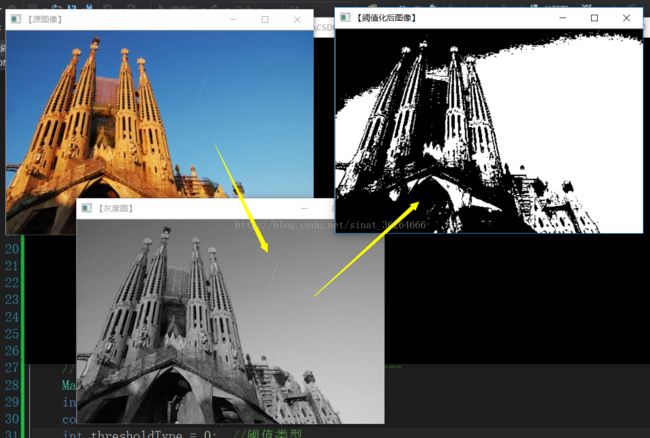Click line number 20 in the editor gutter
This screenshot has height=438, width=650.
pyautogui.click(x=12, y=249)
